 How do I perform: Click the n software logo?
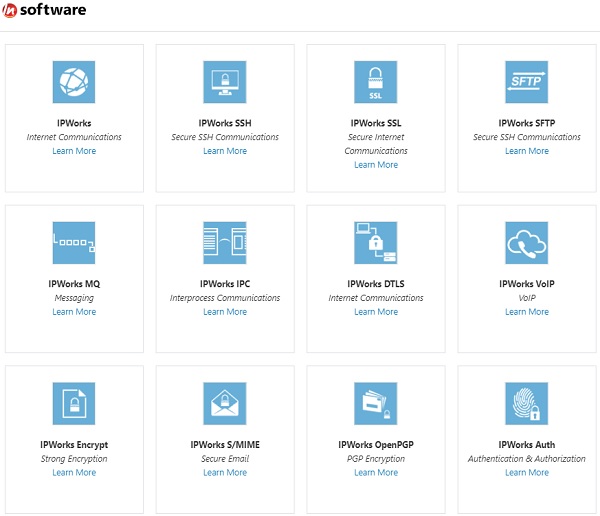coord(44,10)
